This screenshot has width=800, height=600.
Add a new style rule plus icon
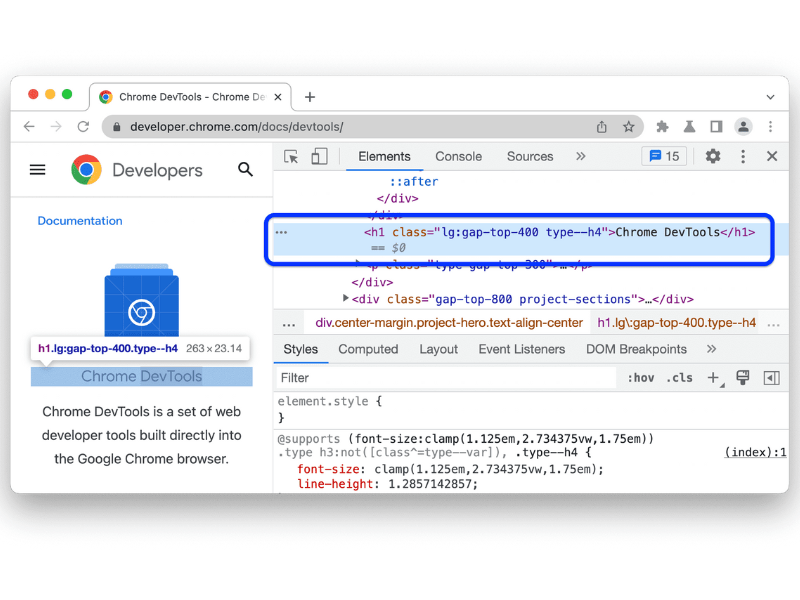click(x=713, y=378)
